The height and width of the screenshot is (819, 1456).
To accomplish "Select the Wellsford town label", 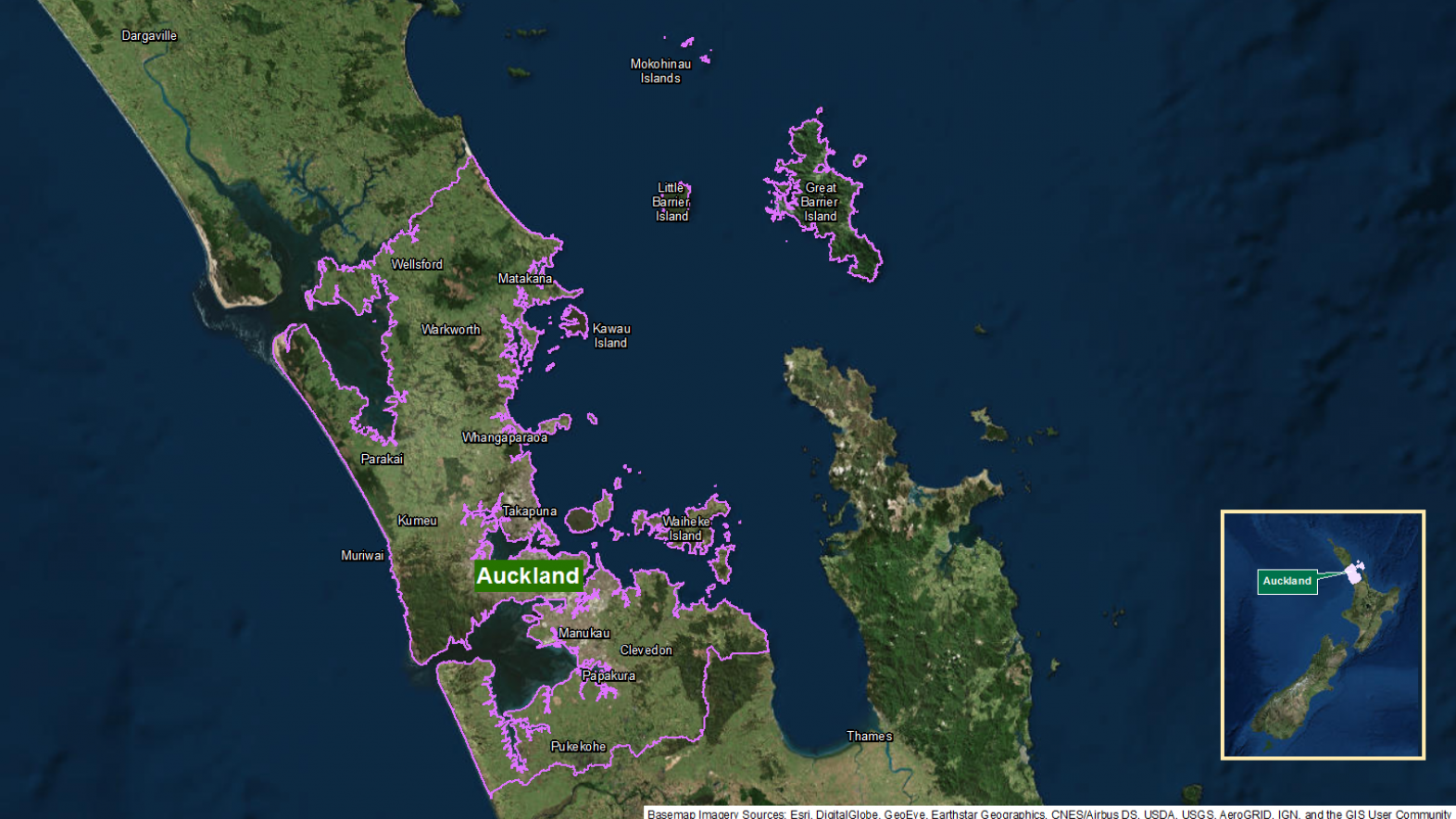I will point(417,264).
